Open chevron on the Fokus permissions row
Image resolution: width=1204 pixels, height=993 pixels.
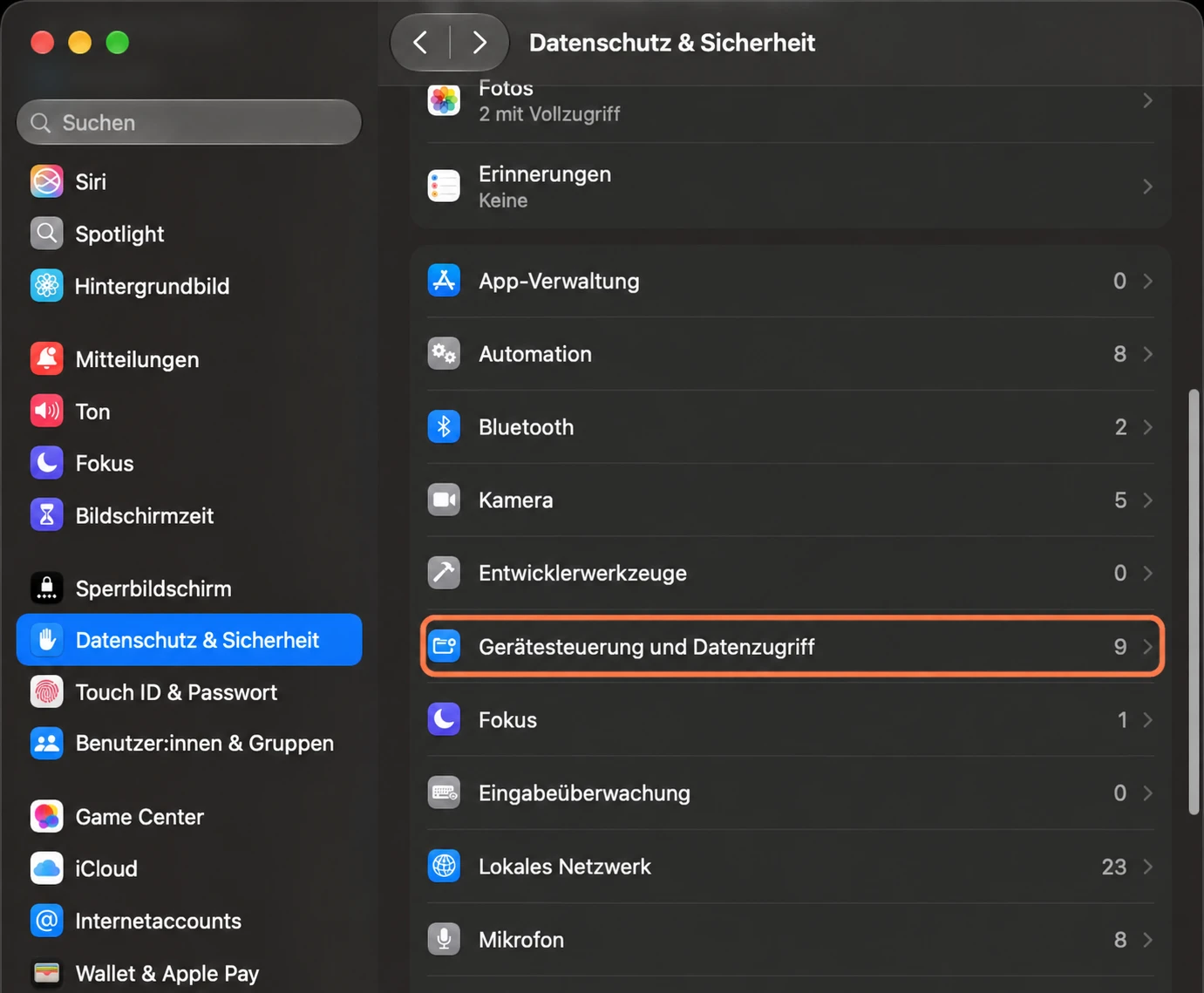click(x=1147, y=720)
